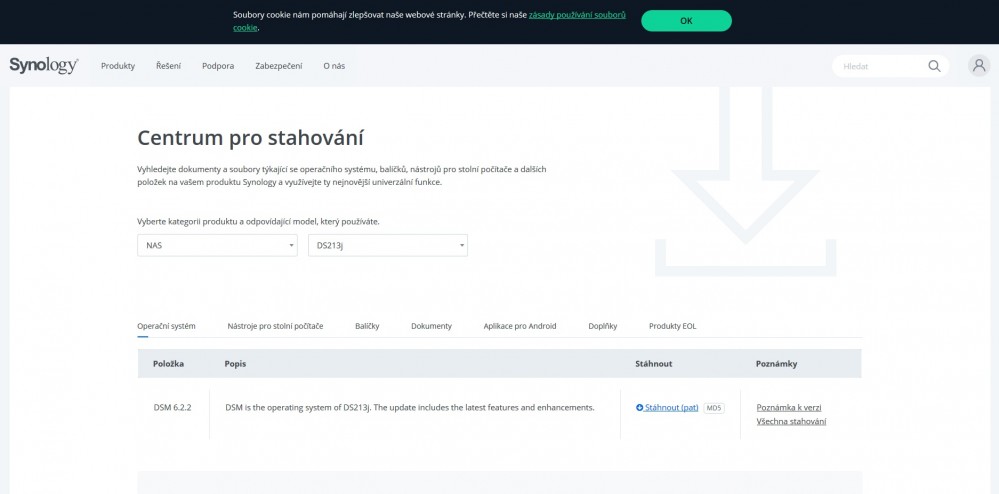Open the user account profile icon
This screenshot has width=999, height=494.
[979, 65]
